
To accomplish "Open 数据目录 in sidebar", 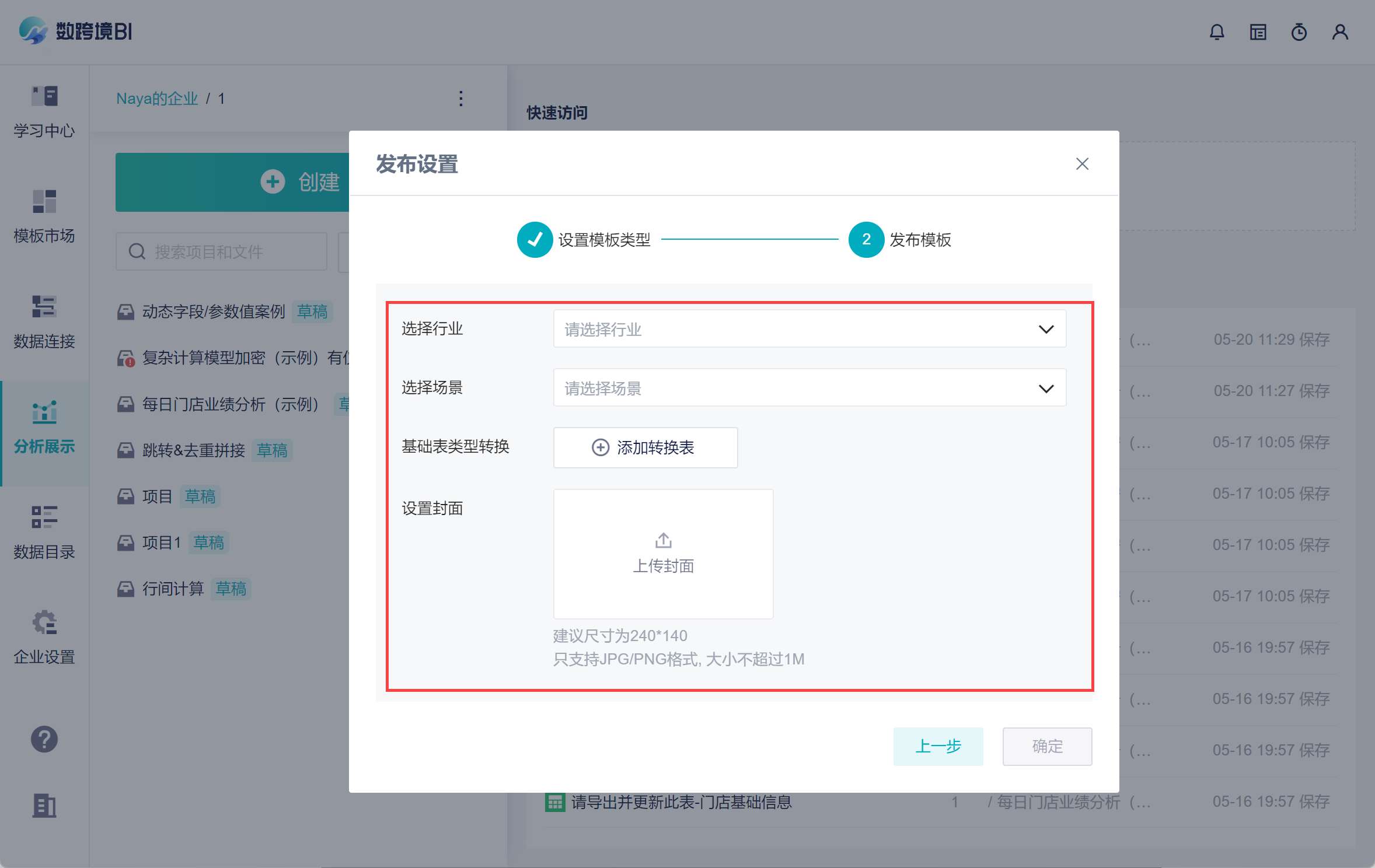I will pos(44,532).
